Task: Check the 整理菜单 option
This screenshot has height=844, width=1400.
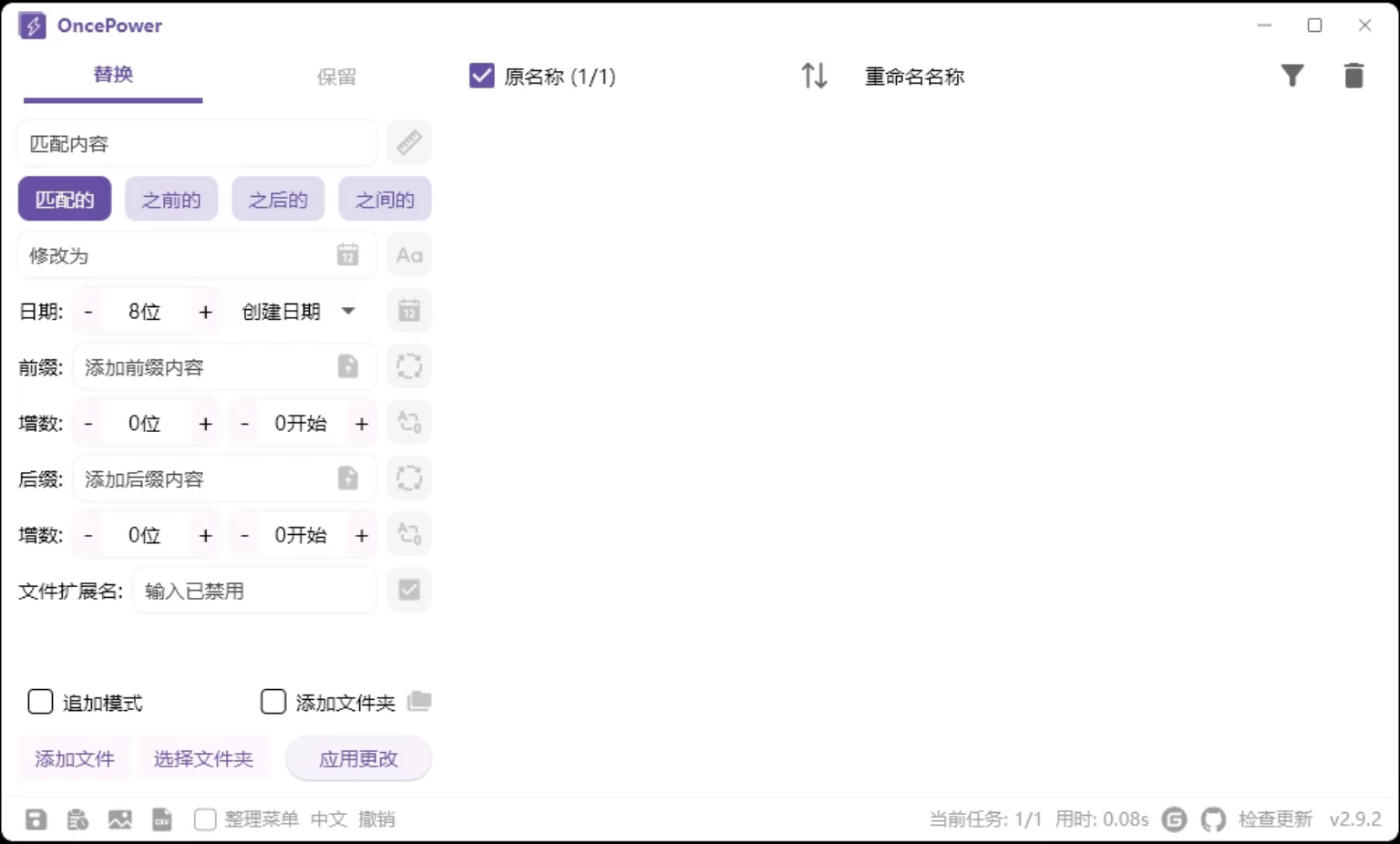Action: click(204, 818)
